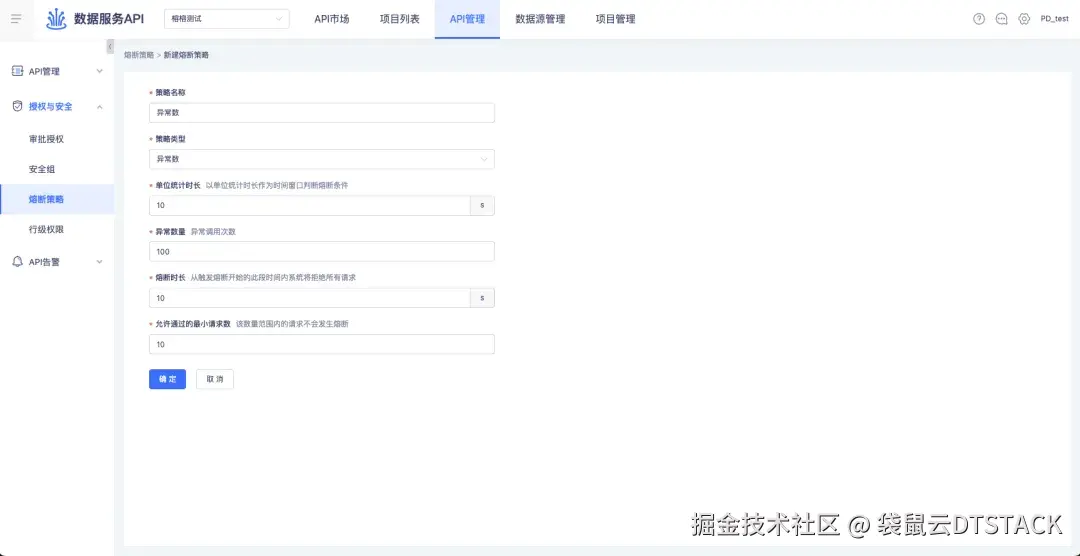The height and width of the screenshot is (556, 1080).
Task: Click the PD_test user name
Action: tap(1055, 19)
